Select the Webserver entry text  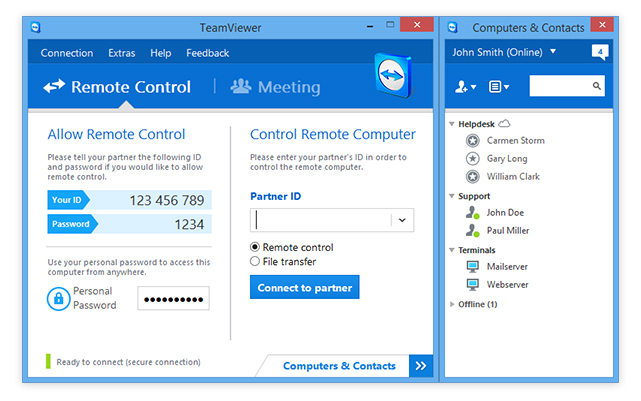[507, 285]
